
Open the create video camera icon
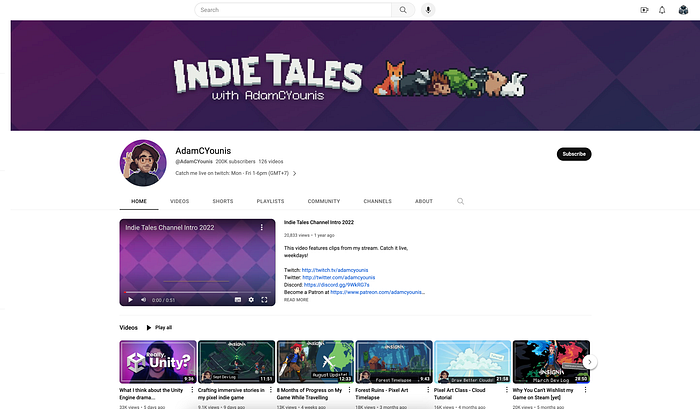644,10
